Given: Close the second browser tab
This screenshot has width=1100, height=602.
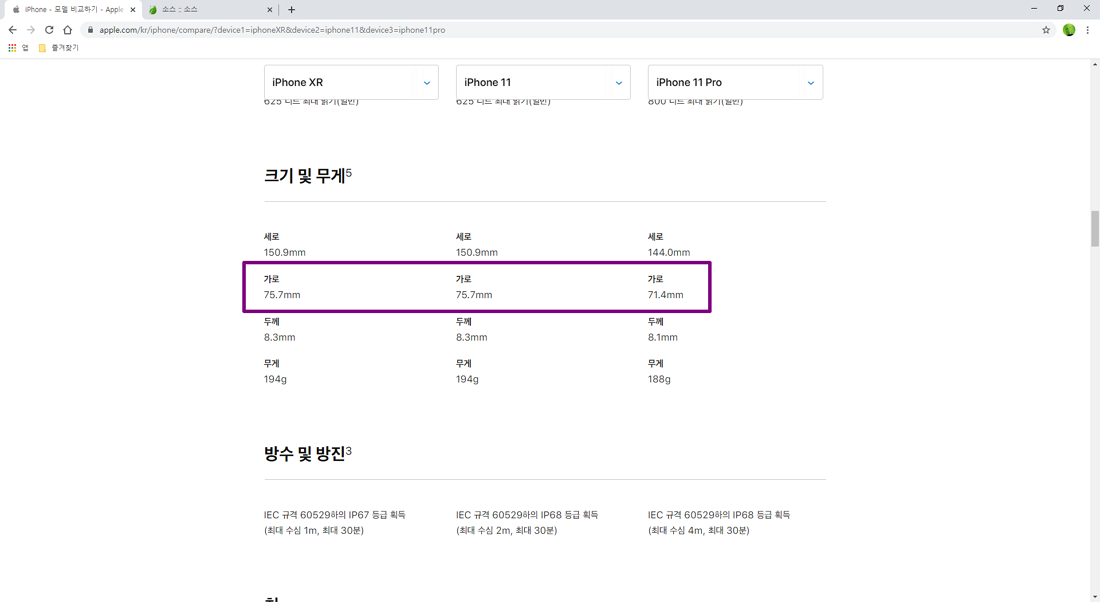Looking at the screenshot, I should (269, 10).
